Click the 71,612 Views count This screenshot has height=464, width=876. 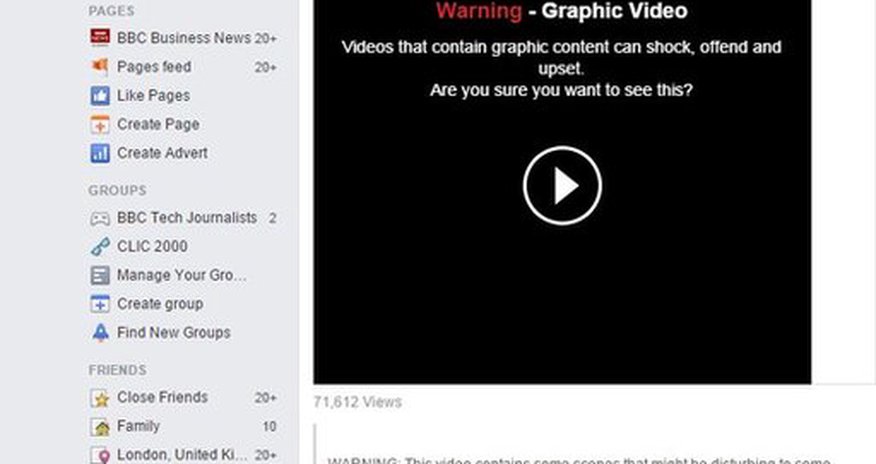pos(358,402)
